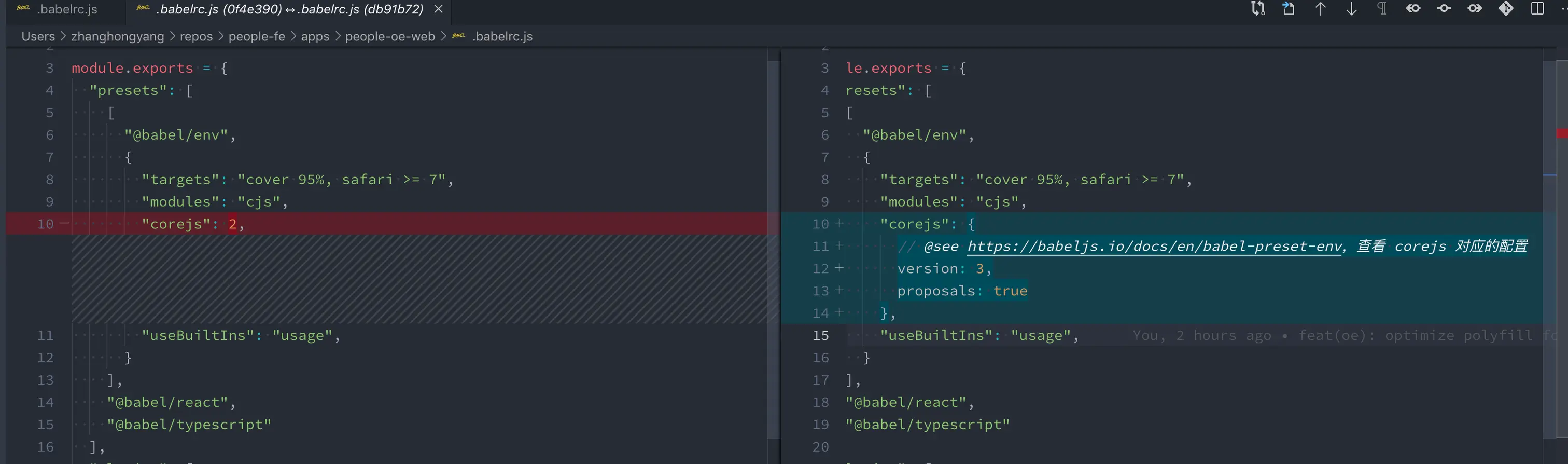Click "proposals: true" in the right pane

962,291
